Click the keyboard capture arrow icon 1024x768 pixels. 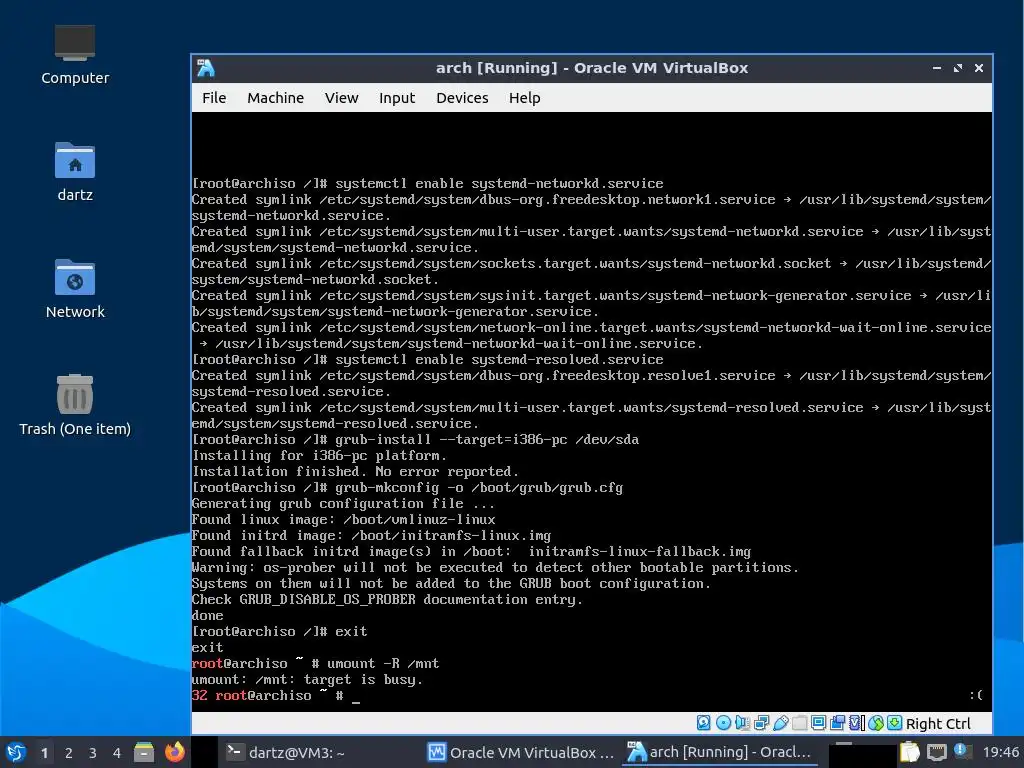pos(895,722)
